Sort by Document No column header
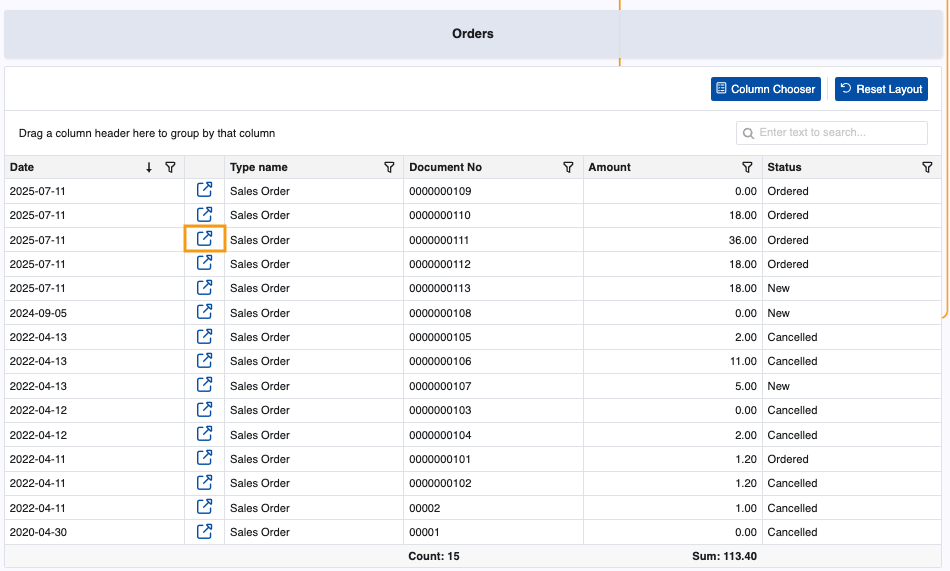 click(x=445, y=167)
